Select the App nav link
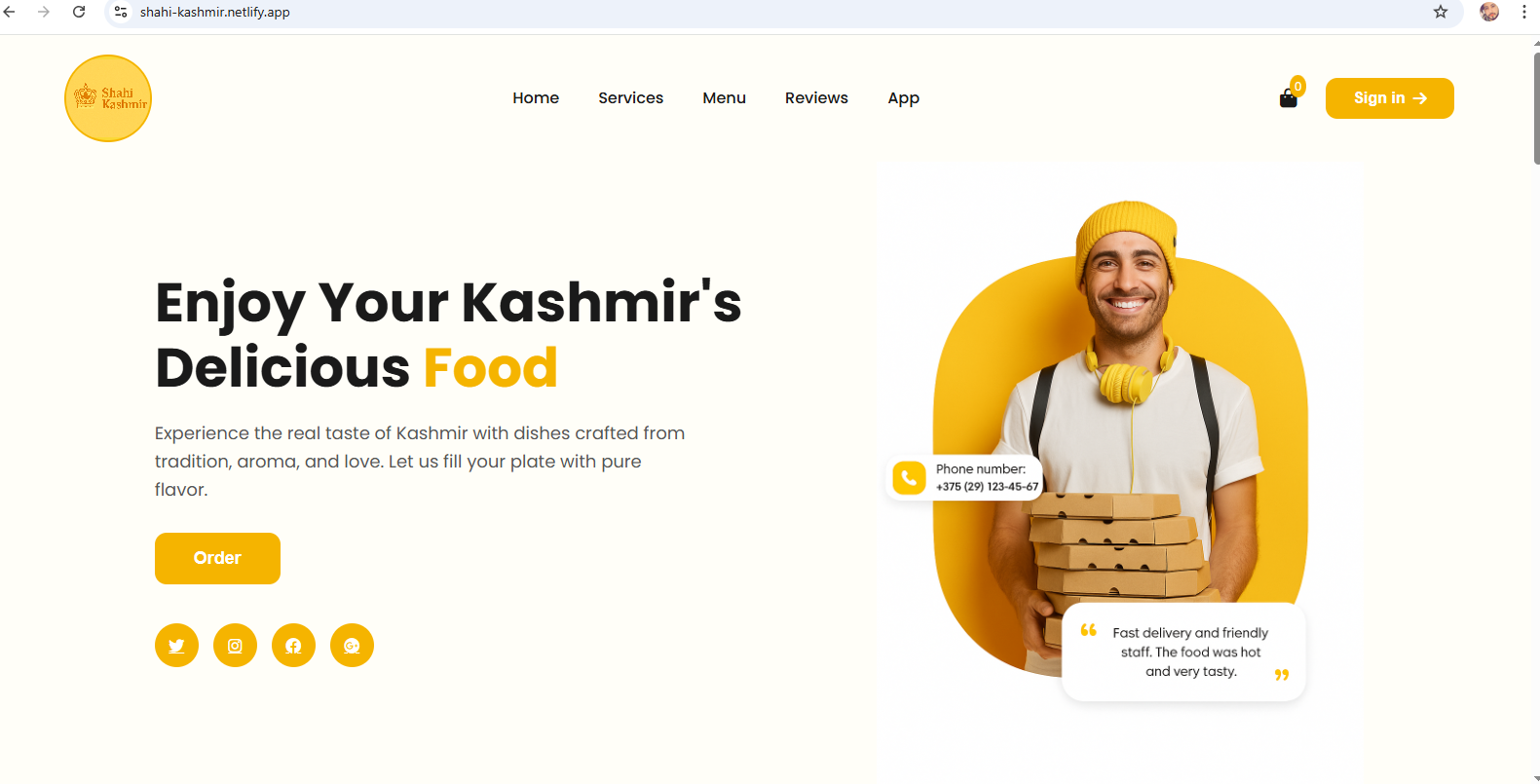Screen dimensions: 1540x784 [x=903, y=98]
